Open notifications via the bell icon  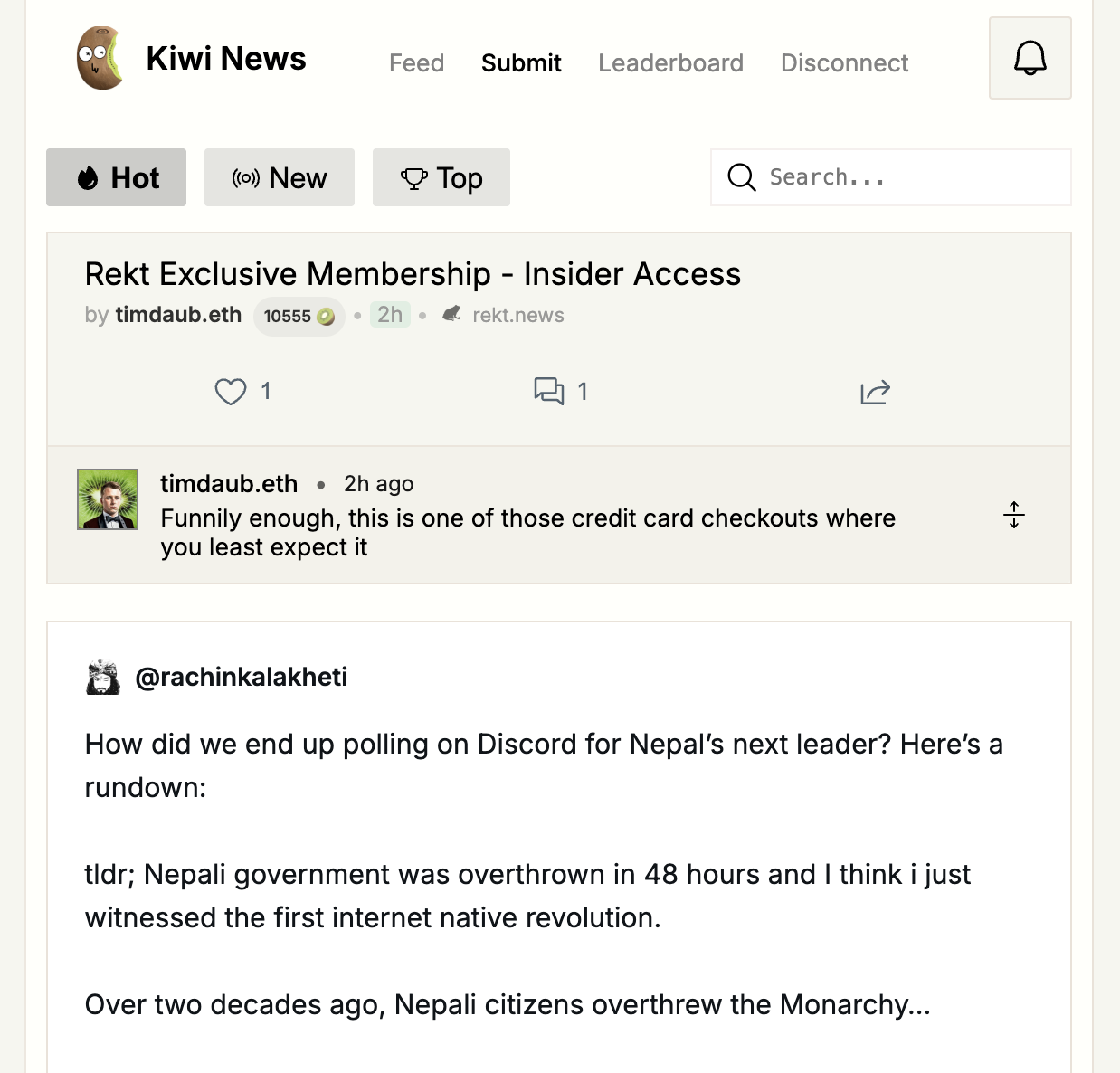click(1029, 57)
